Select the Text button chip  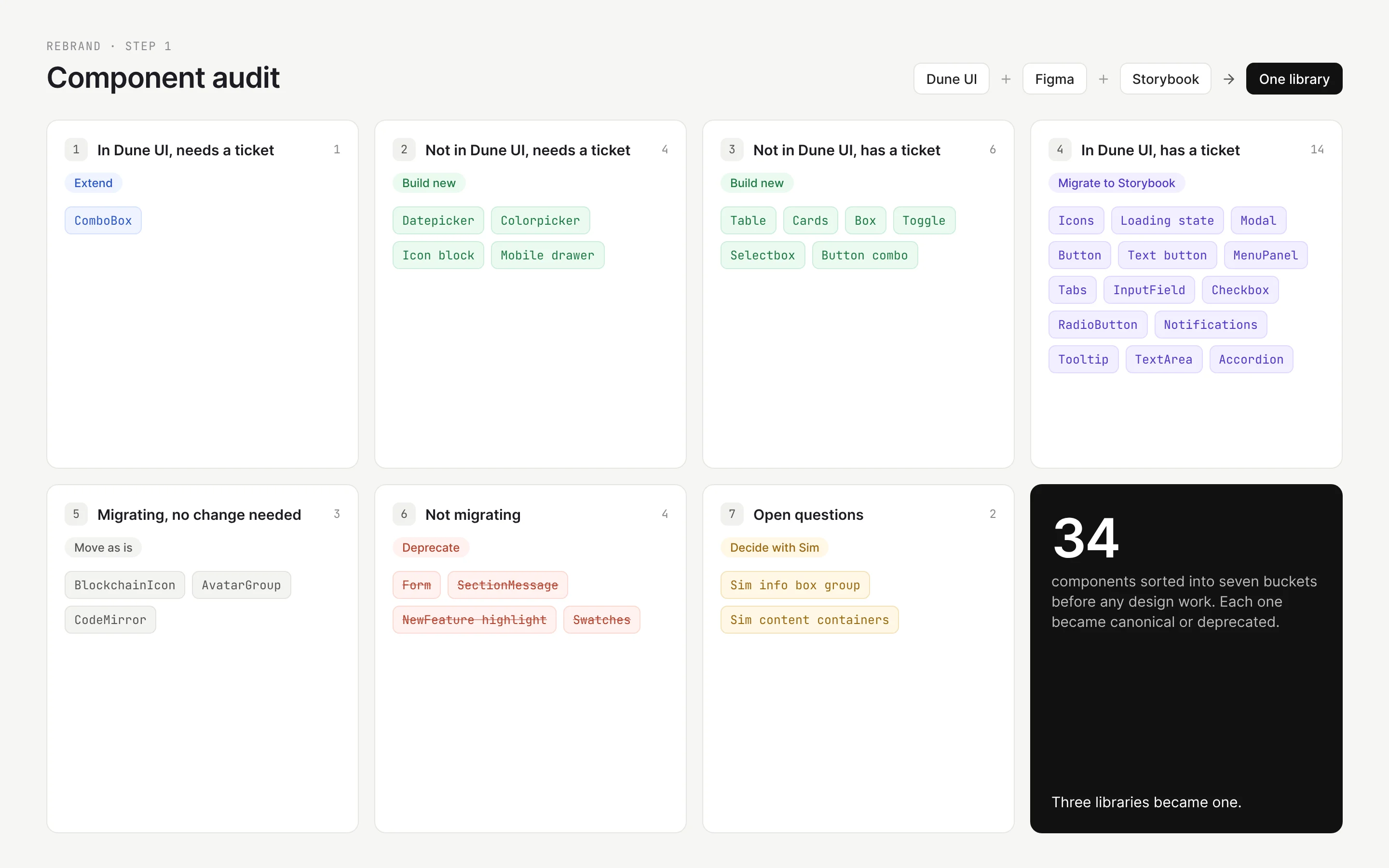click(x=1168, y=256)
